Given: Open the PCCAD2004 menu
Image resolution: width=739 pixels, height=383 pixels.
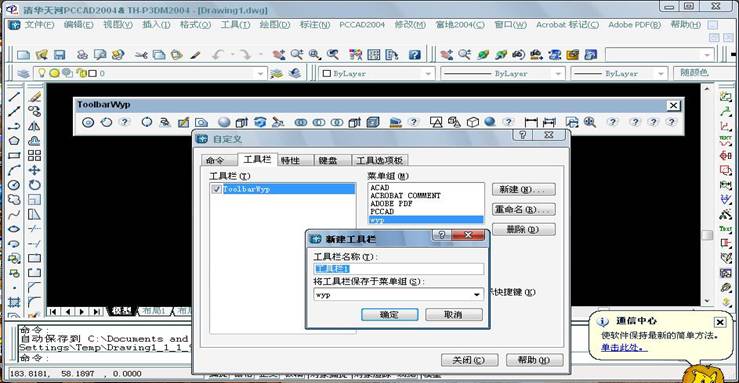Looking at the screenshot, I should pos(362,24).
